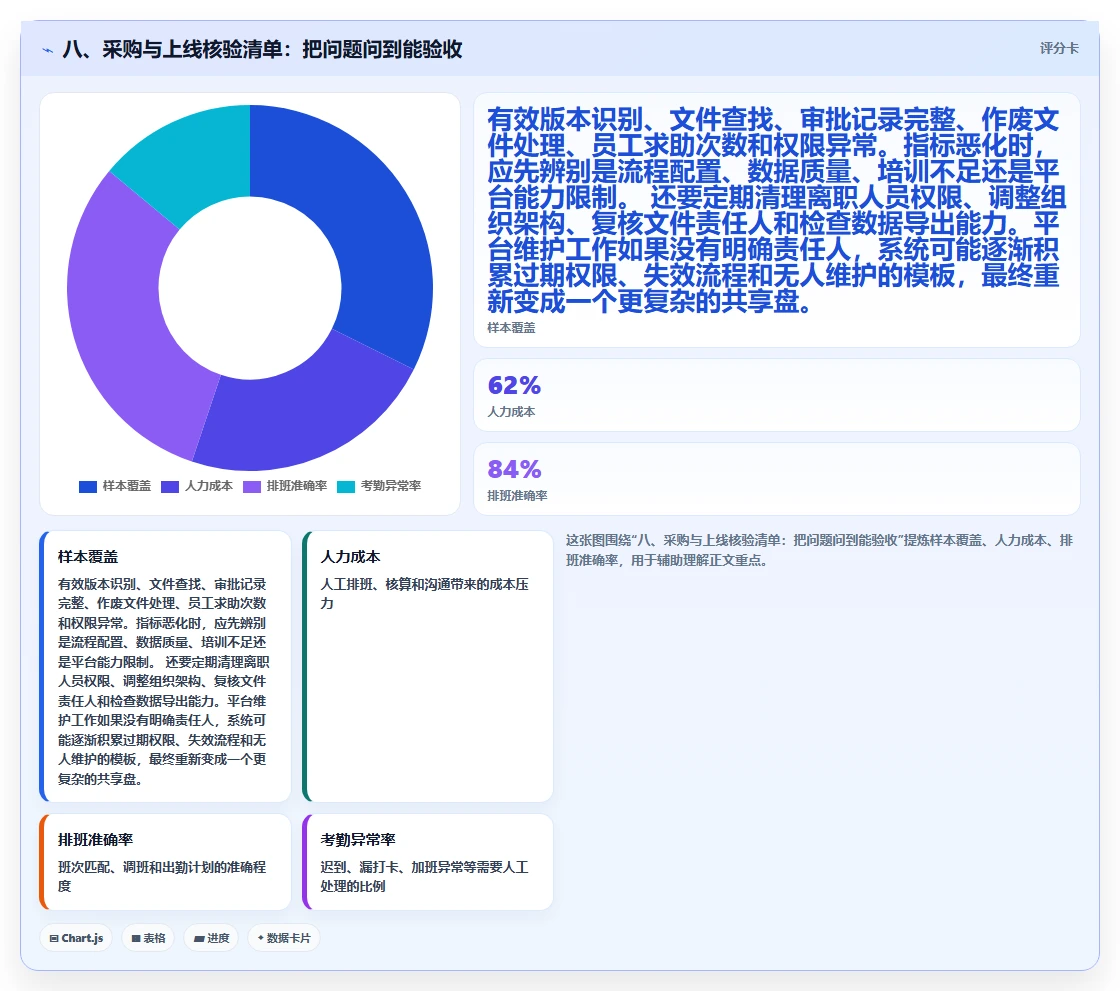
Task: Select the 样本覆盖 label under the blue text
Action: 511,328
